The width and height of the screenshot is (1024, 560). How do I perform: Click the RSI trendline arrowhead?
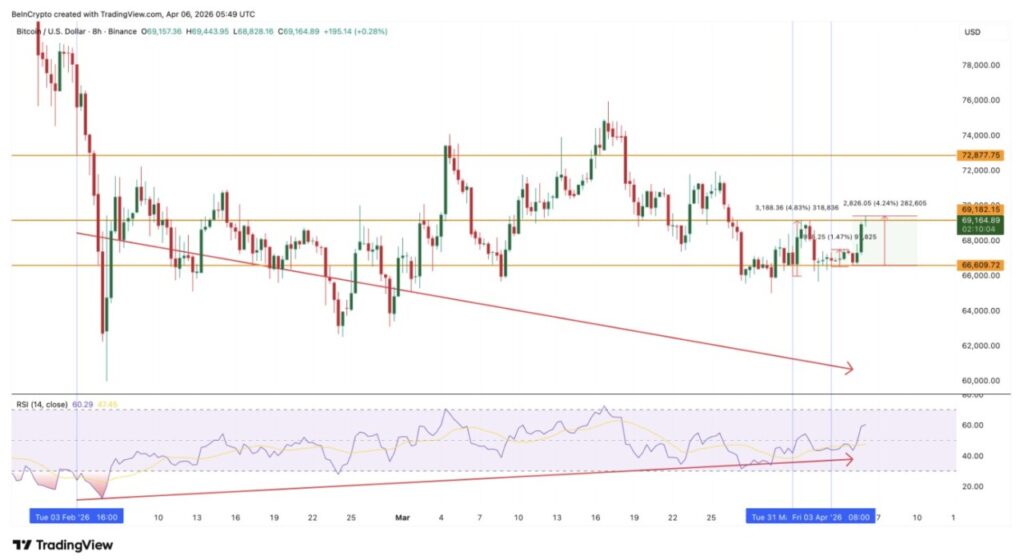(x=849, y=459)
